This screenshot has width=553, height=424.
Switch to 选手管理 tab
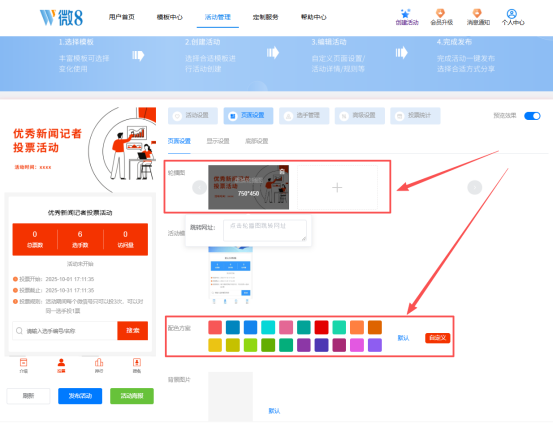point(304,116)
